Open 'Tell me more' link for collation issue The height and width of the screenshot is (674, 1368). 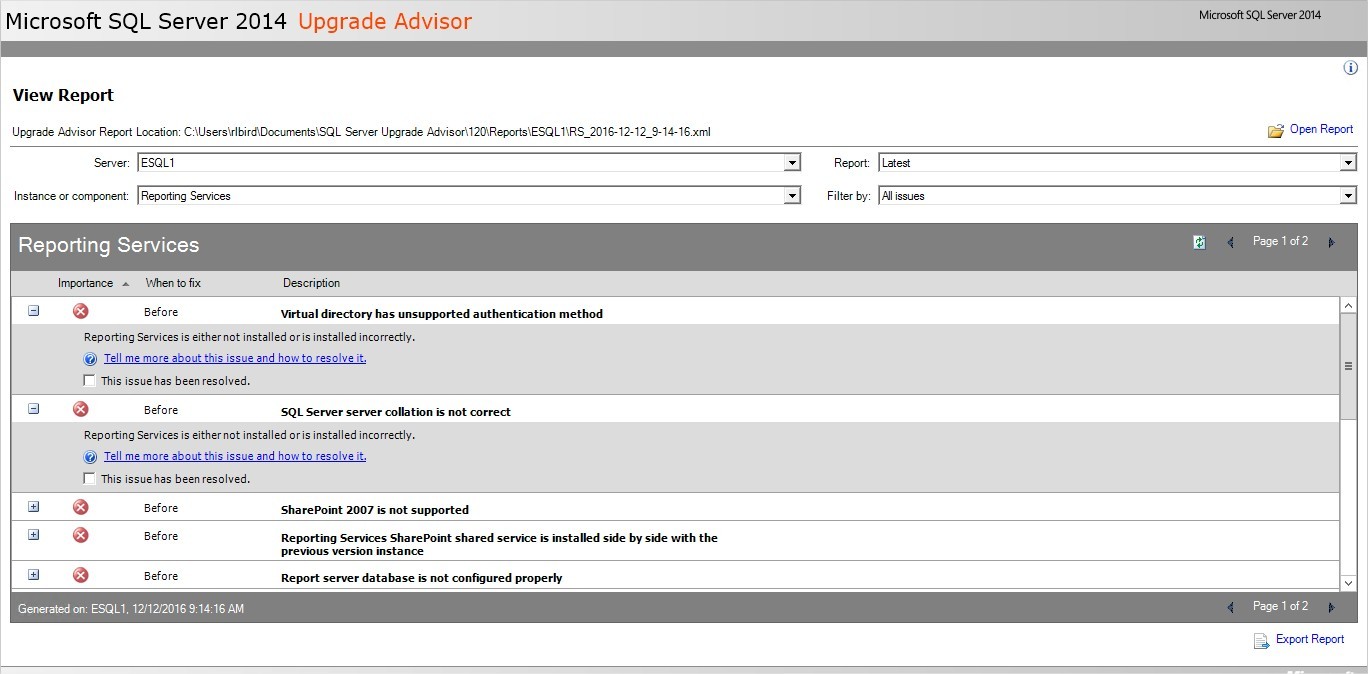235,456
